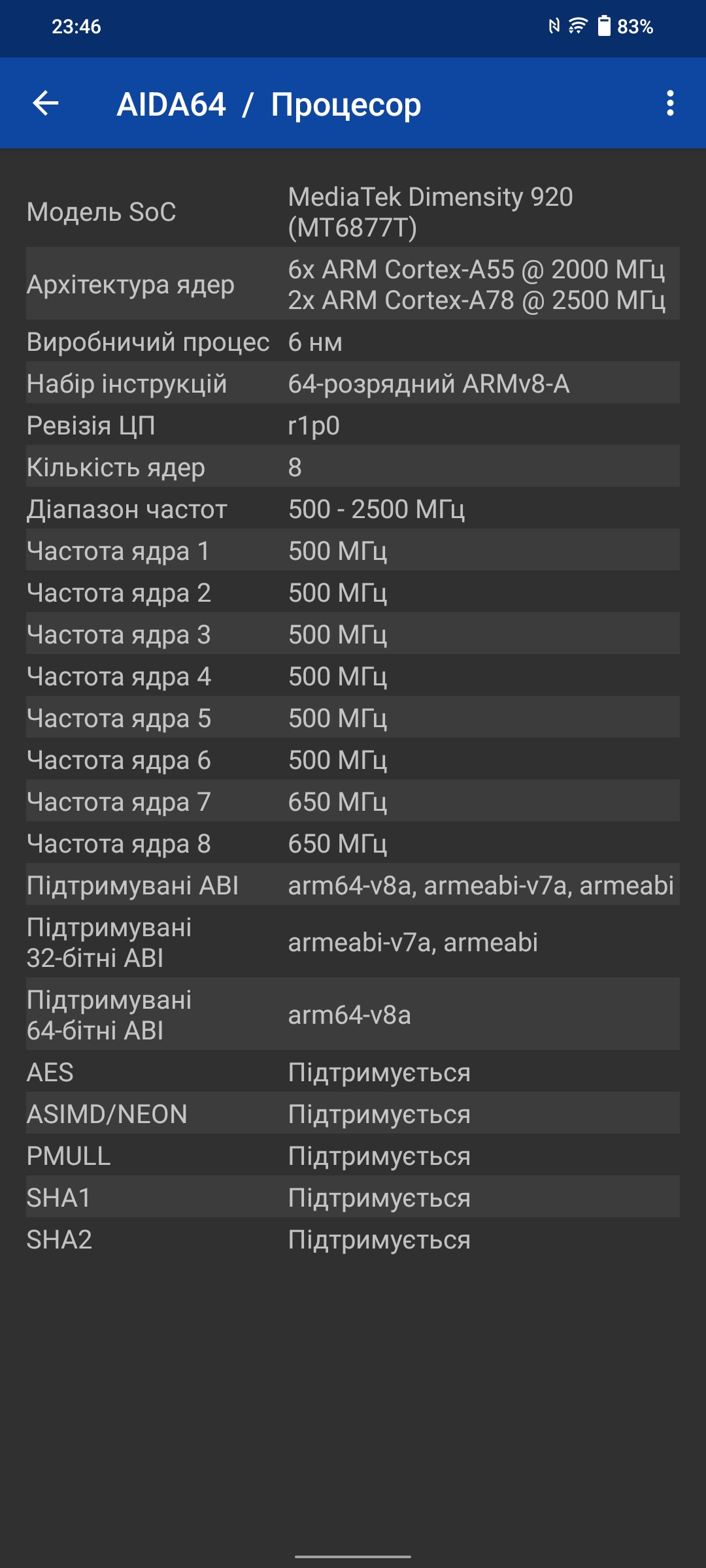The height and width of the screenshot is (1568, 706).
Task: Tap the battery status icon
Action: [604, 26]
